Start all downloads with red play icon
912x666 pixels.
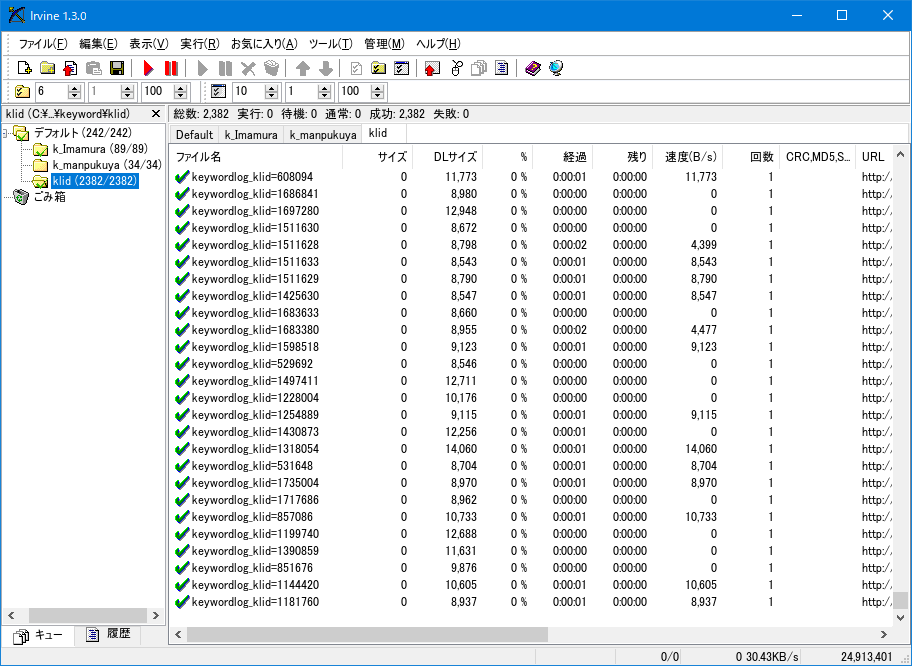[x=148, y=68]
